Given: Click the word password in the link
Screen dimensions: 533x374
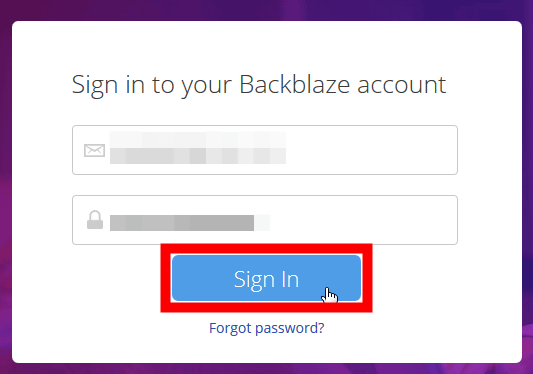Looking at the screenshot, I should point(288,329).
